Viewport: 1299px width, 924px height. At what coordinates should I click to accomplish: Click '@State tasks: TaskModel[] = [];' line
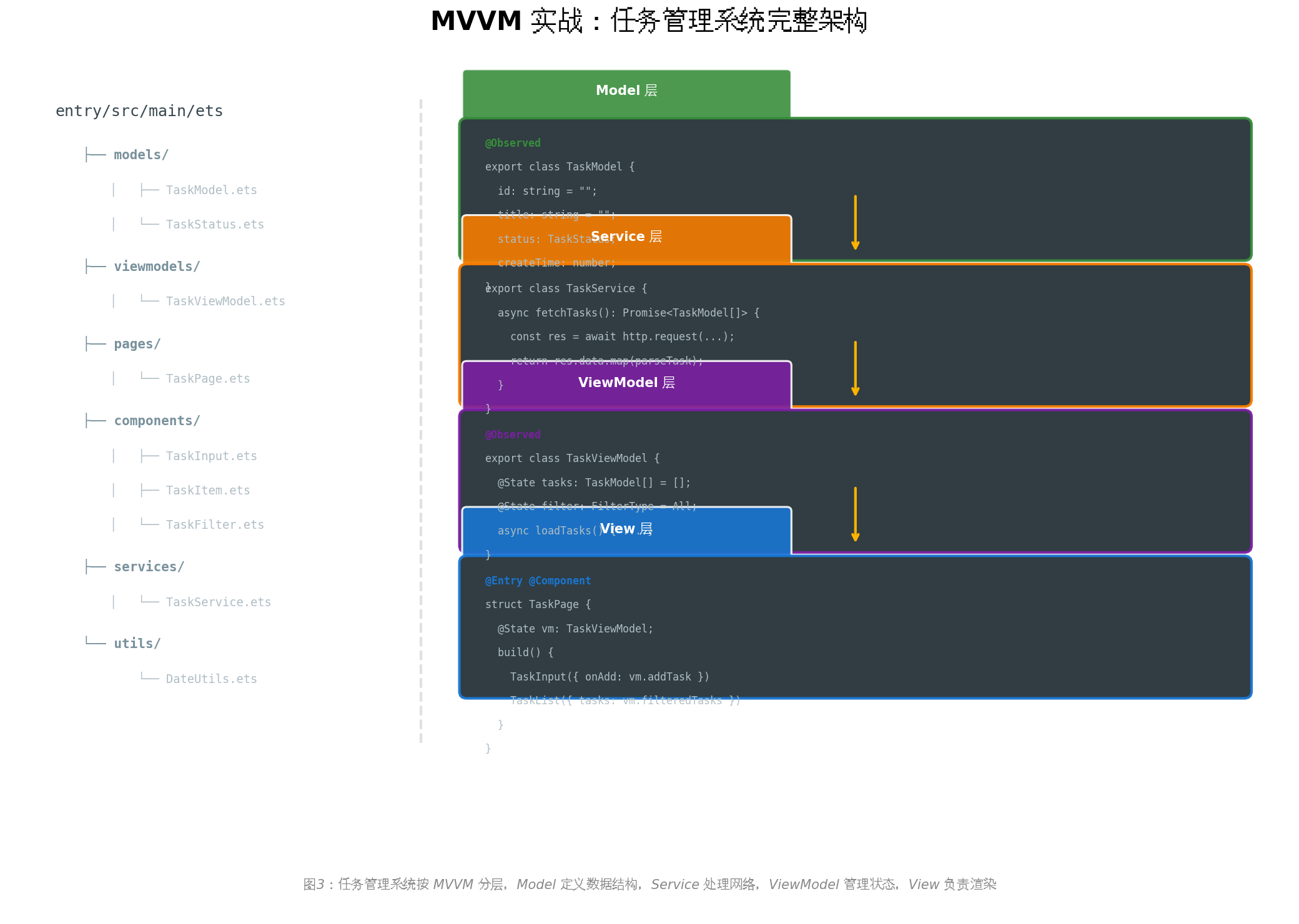(594, 483)
